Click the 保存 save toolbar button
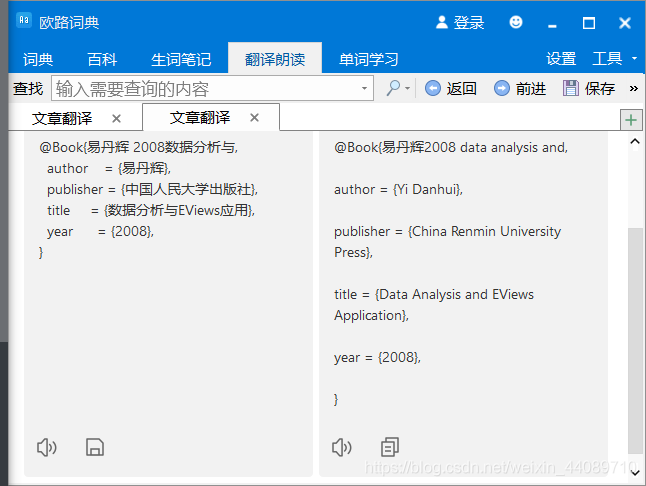 click(589, 88)
